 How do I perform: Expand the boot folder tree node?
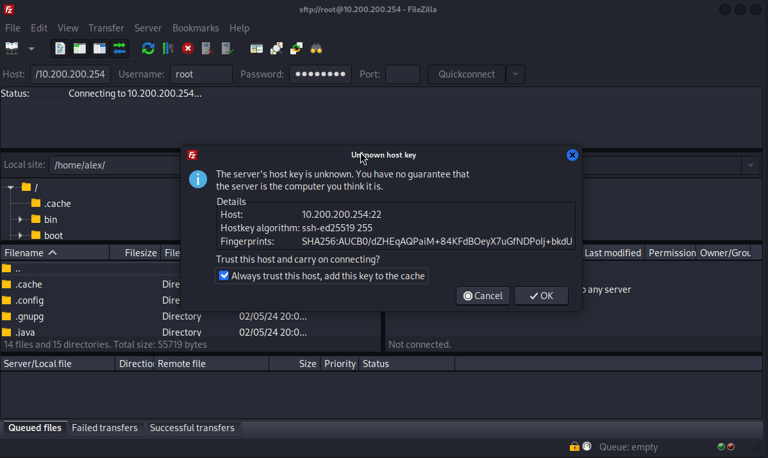click(x=20, y=236)
